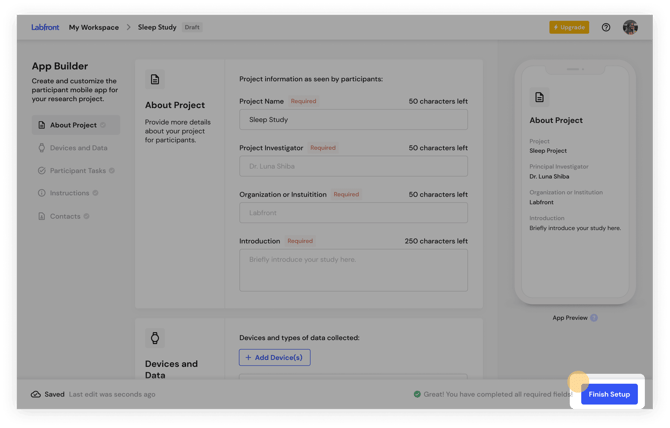Click the document icon in phone preview
This screenshot has height=428, width=670.
[x=540, y=97]
